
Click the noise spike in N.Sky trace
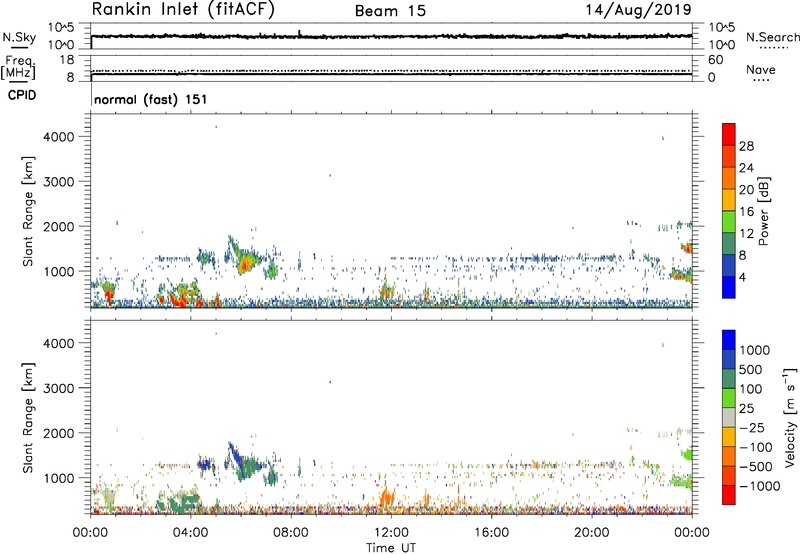(299, 34)
